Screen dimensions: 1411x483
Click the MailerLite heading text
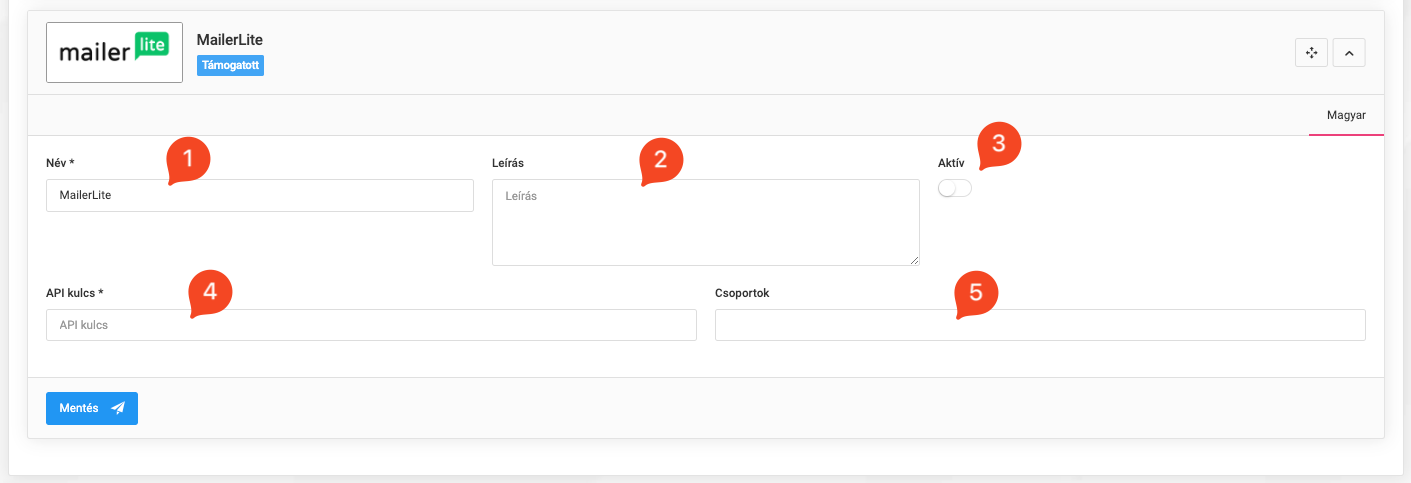click(x=229, y=39)
